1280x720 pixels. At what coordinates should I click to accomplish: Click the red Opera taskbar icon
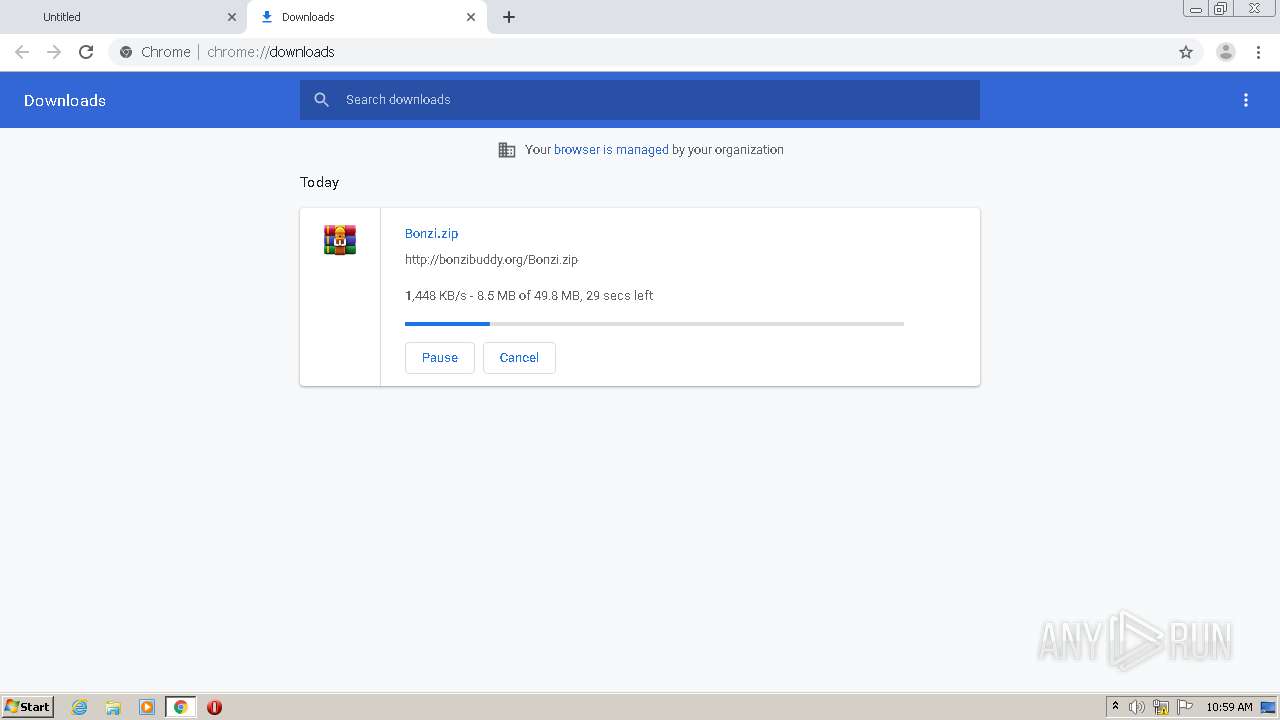click(214, 707)
